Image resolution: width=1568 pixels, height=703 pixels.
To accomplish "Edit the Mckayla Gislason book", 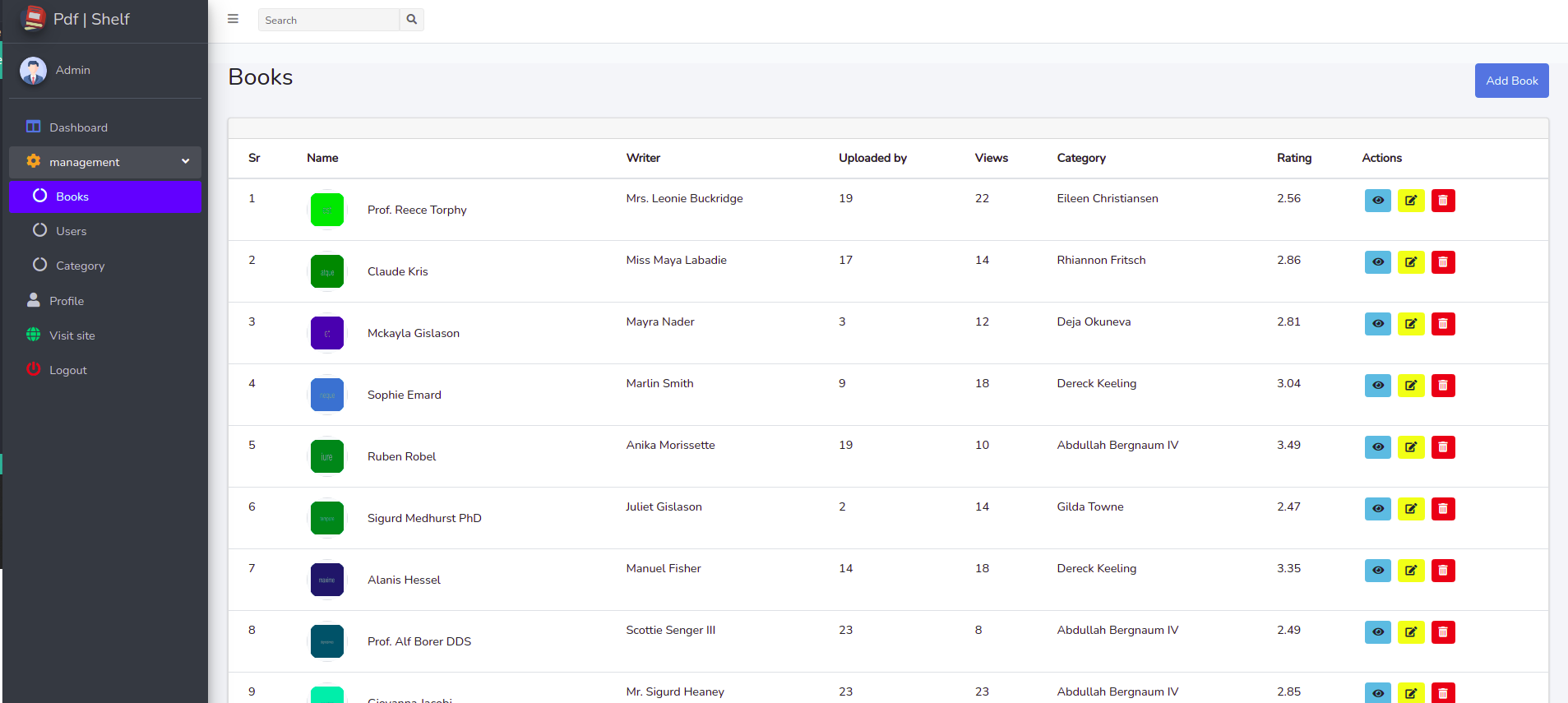I will coord(1411,324).
